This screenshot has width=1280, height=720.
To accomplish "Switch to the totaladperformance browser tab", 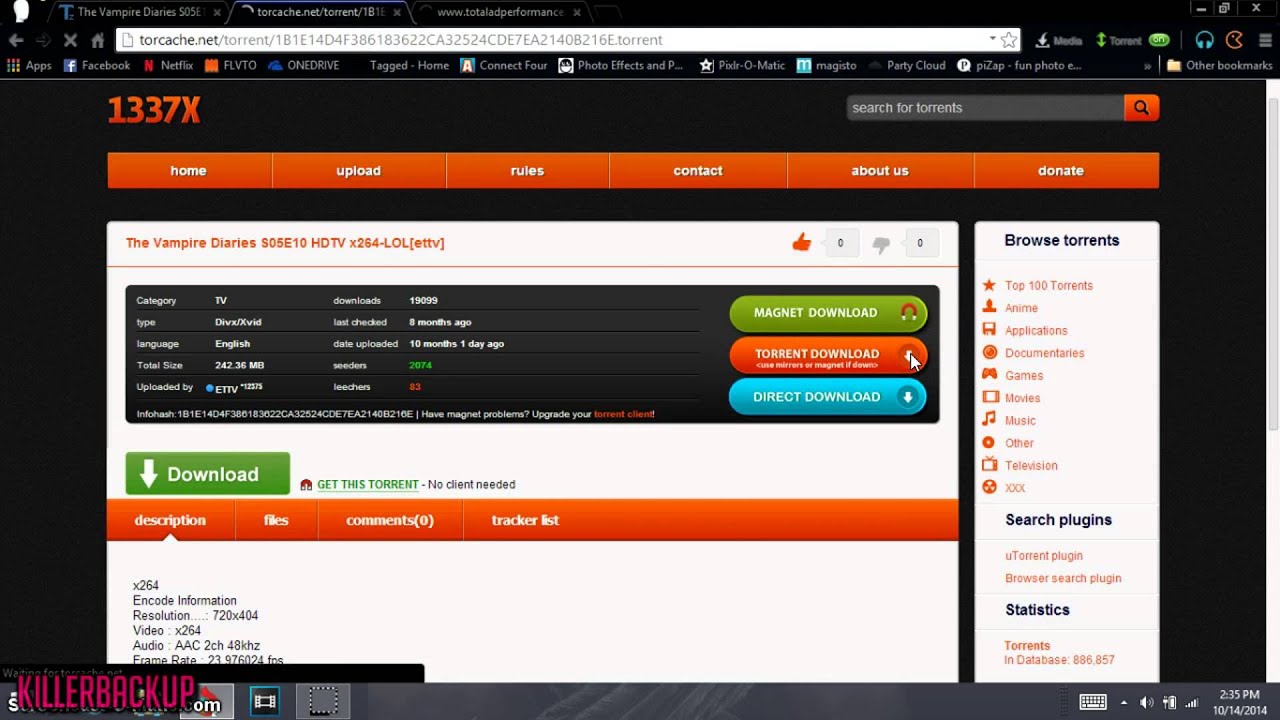I will pyautogui.click(x=500, y=12).
